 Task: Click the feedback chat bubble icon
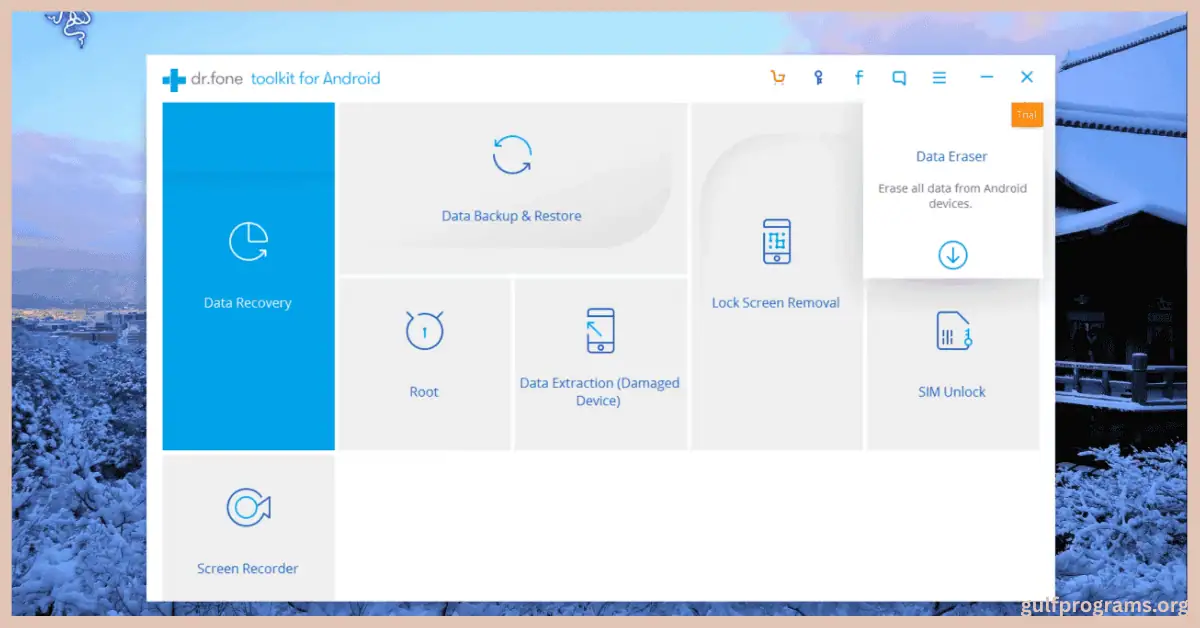(x=899, y=78)
